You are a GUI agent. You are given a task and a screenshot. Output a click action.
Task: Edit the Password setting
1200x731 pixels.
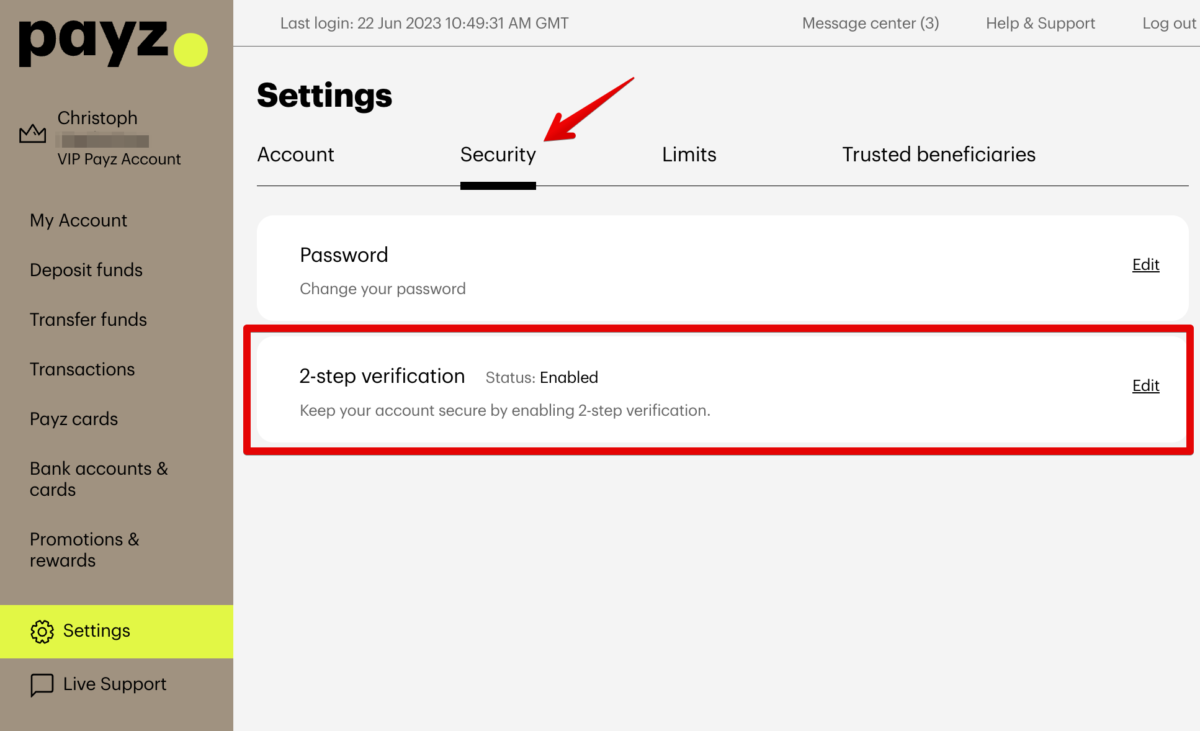[x=1145, y=264]
